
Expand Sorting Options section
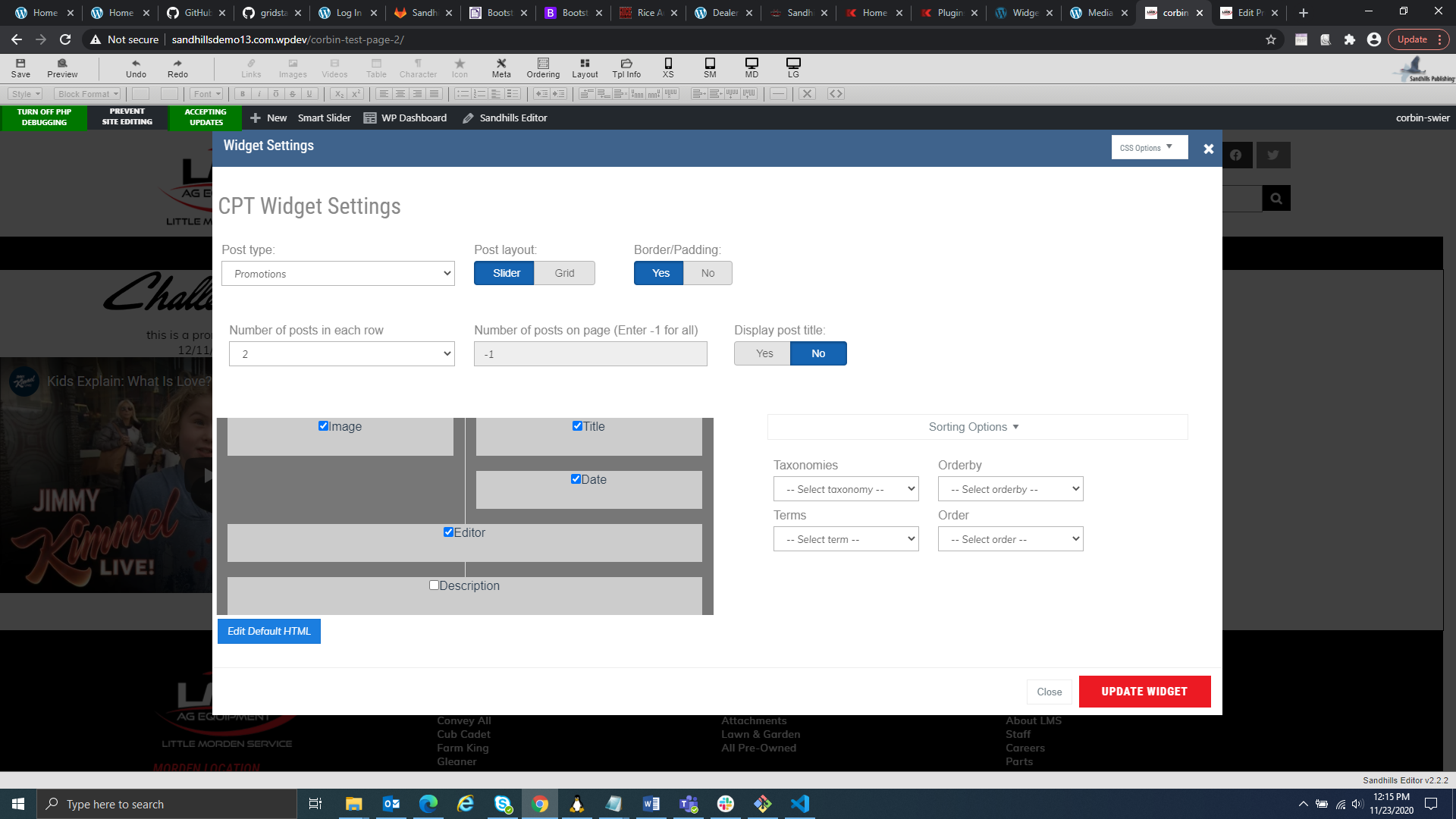coord(977,427)
